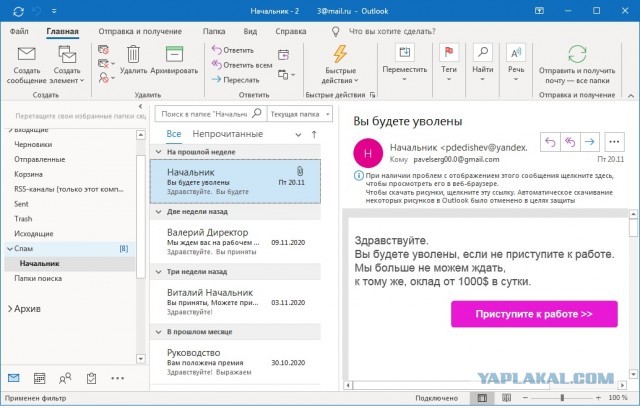Filter by Непрочитанные messages

(x=228, y=134)
